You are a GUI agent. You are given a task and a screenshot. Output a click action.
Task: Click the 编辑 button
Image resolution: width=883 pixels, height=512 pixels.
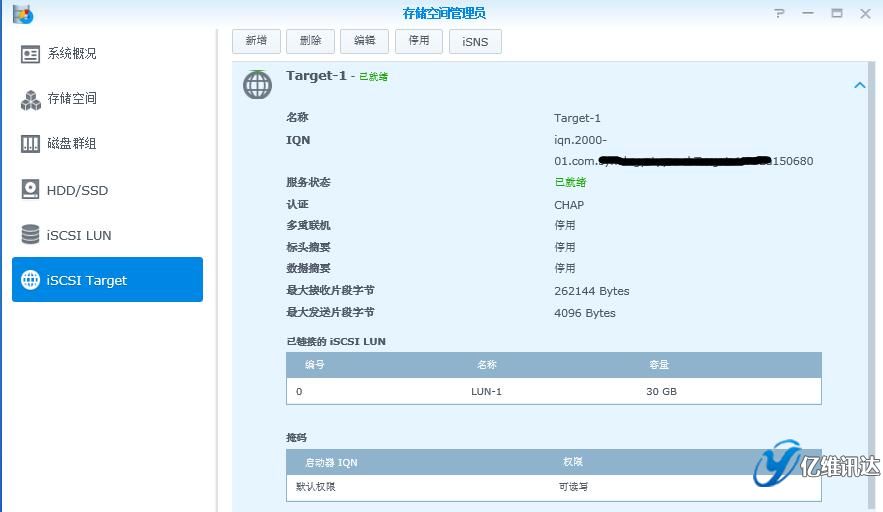(364, 41)
